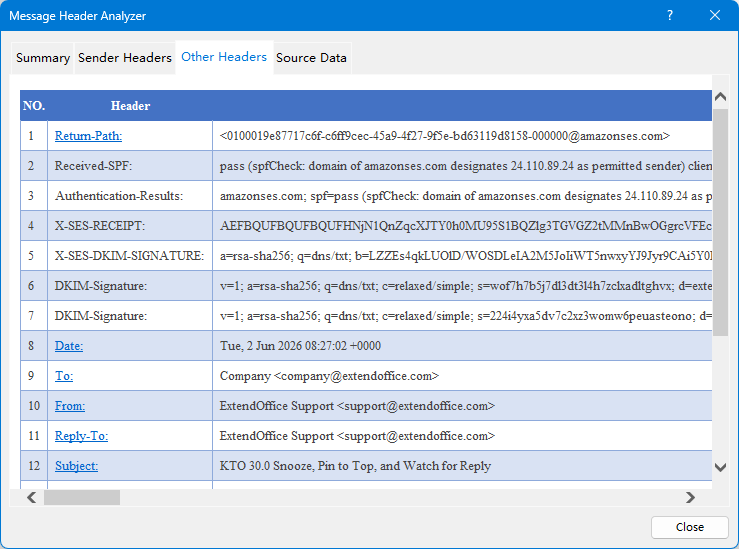
Task: Open the Source Data tab
Action: click(312, 57)
